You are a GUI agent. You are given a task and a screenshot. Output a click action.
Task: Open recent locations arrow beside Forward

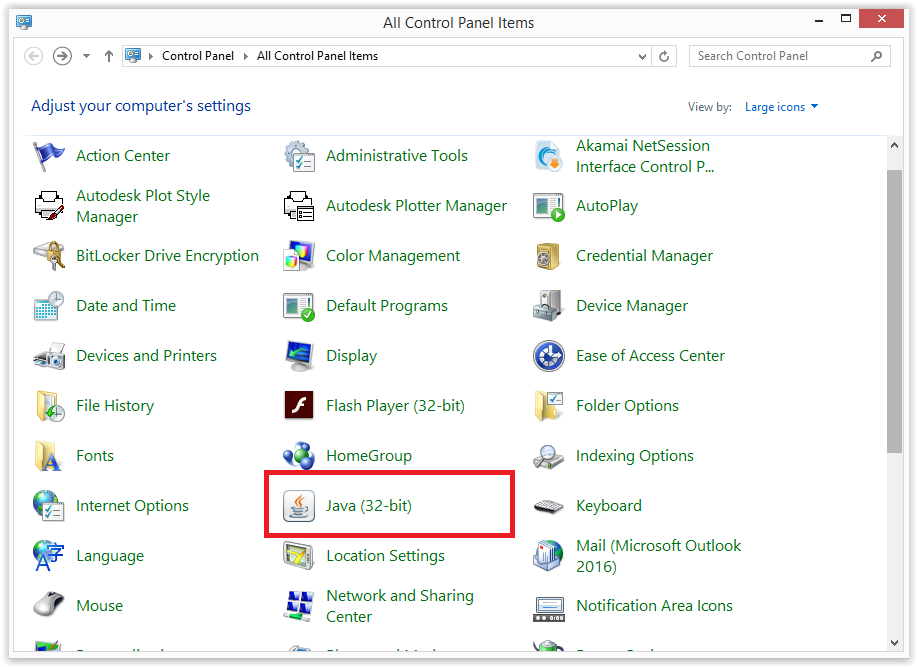(87, 56)
